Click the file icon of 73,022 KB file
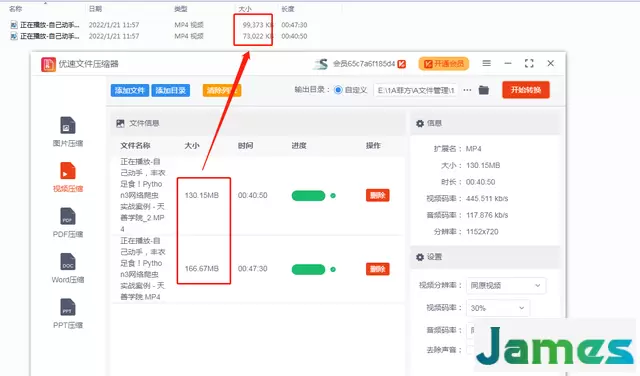Screen dimensions: 640x376 click(14, 36)
